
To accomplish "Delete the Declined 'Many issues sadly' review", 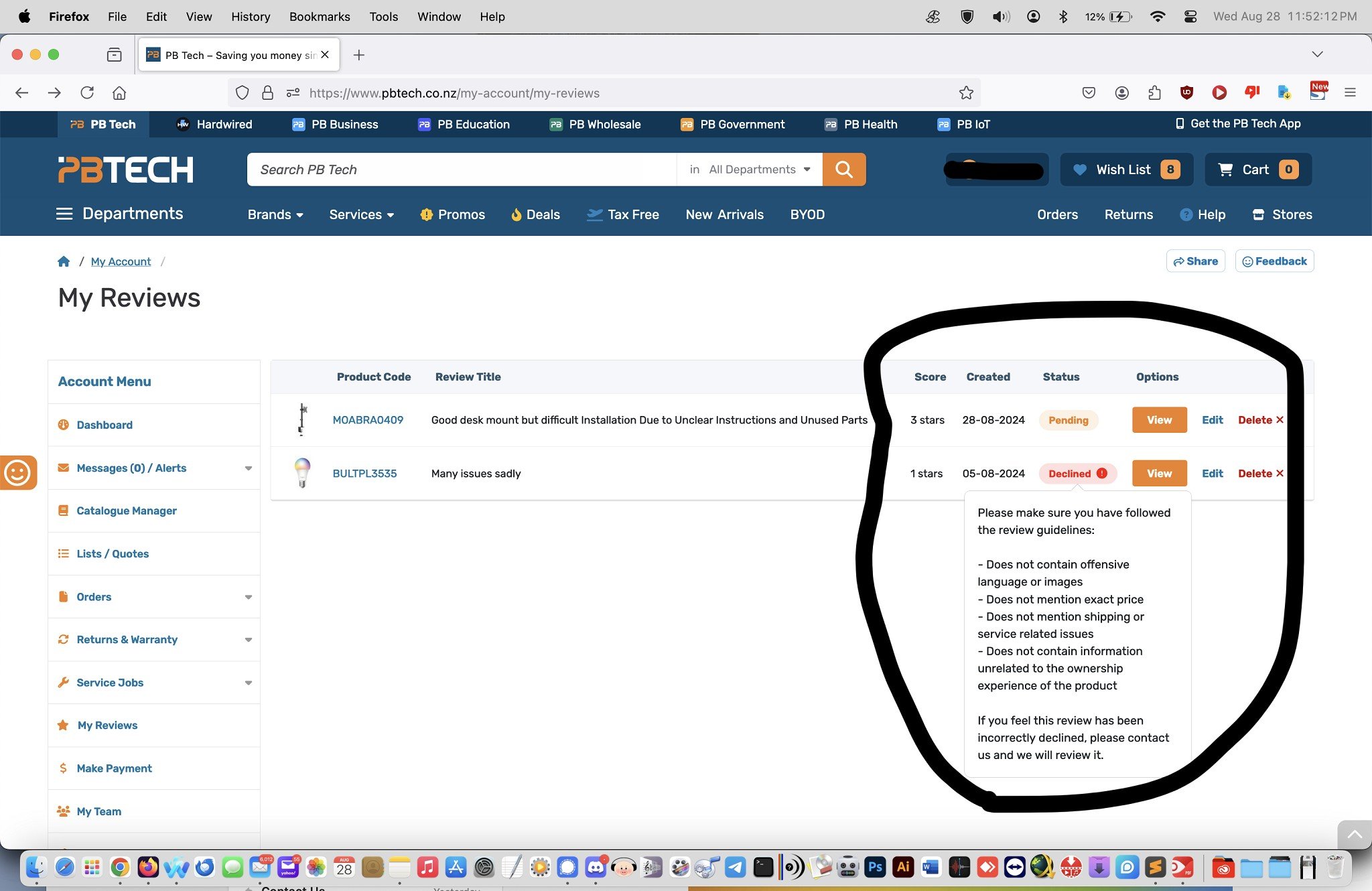I will point(1261,473).
